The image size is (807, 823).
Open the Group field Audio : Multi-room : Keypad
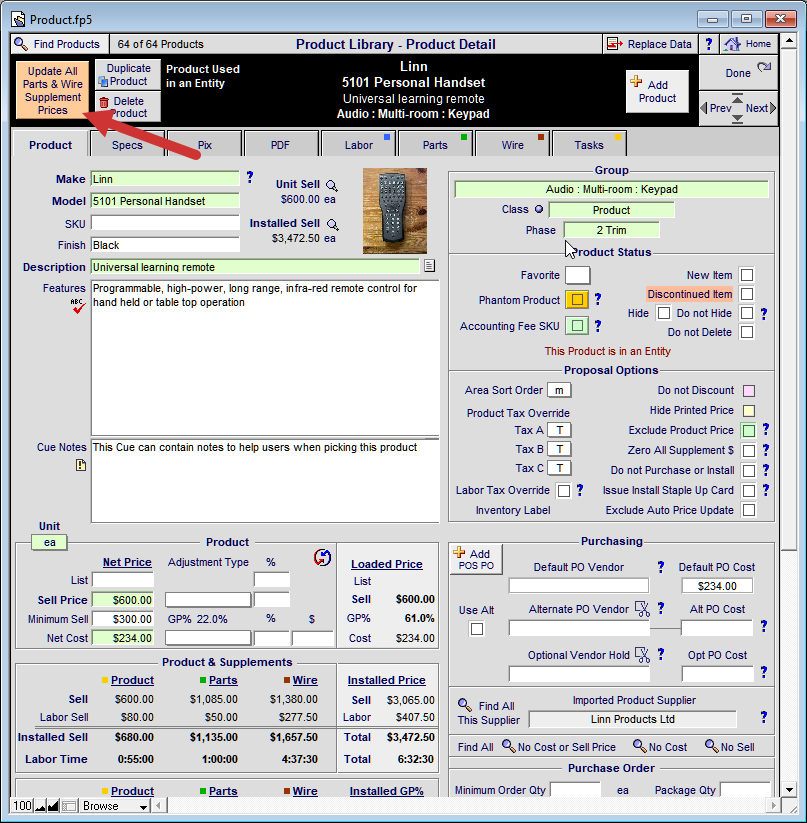coord(611,189)
